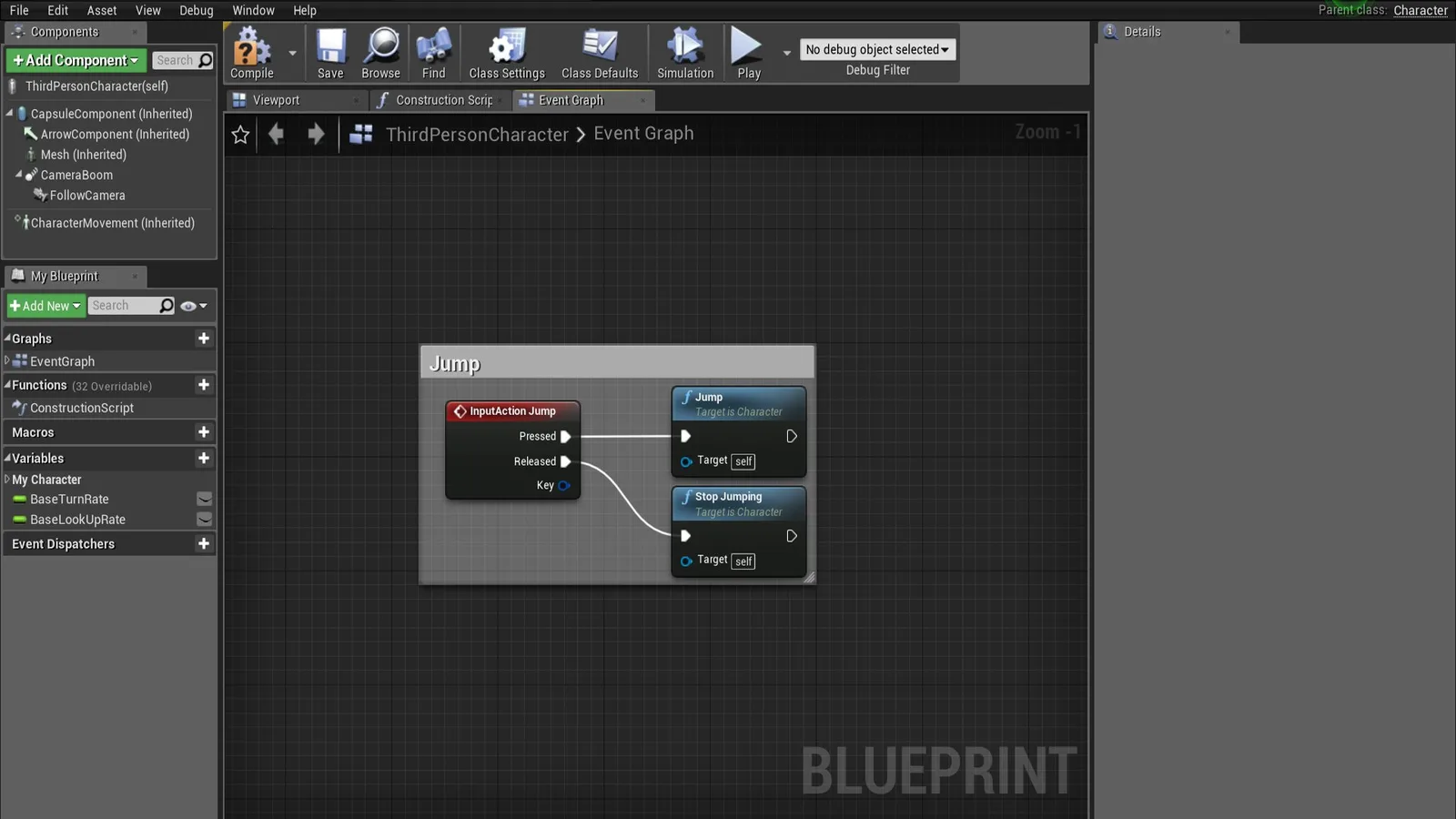Click the Compile blueprint icon

tap(252, 46)
